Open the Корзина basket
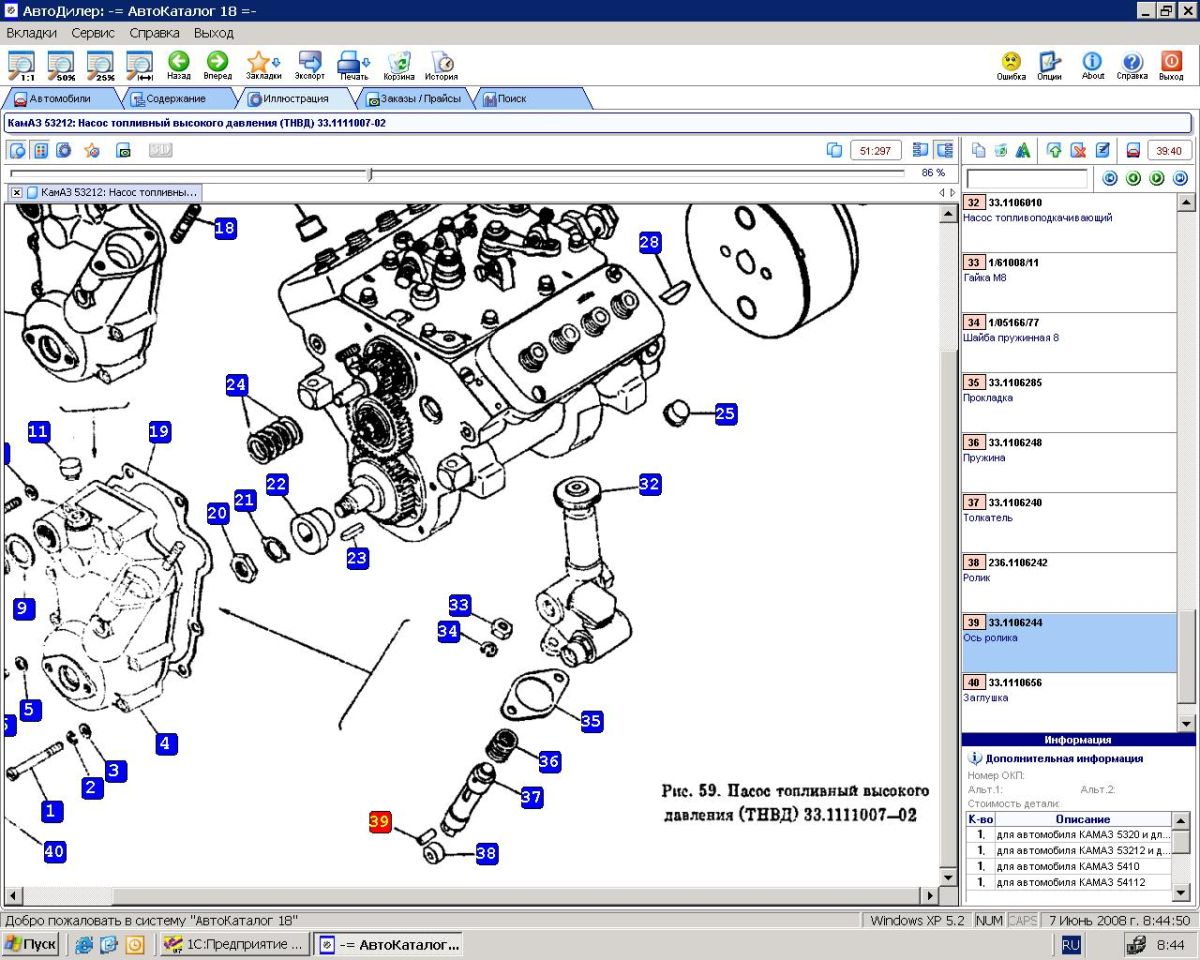Viewport: 1200px width, 960px height. click(399, 66)
